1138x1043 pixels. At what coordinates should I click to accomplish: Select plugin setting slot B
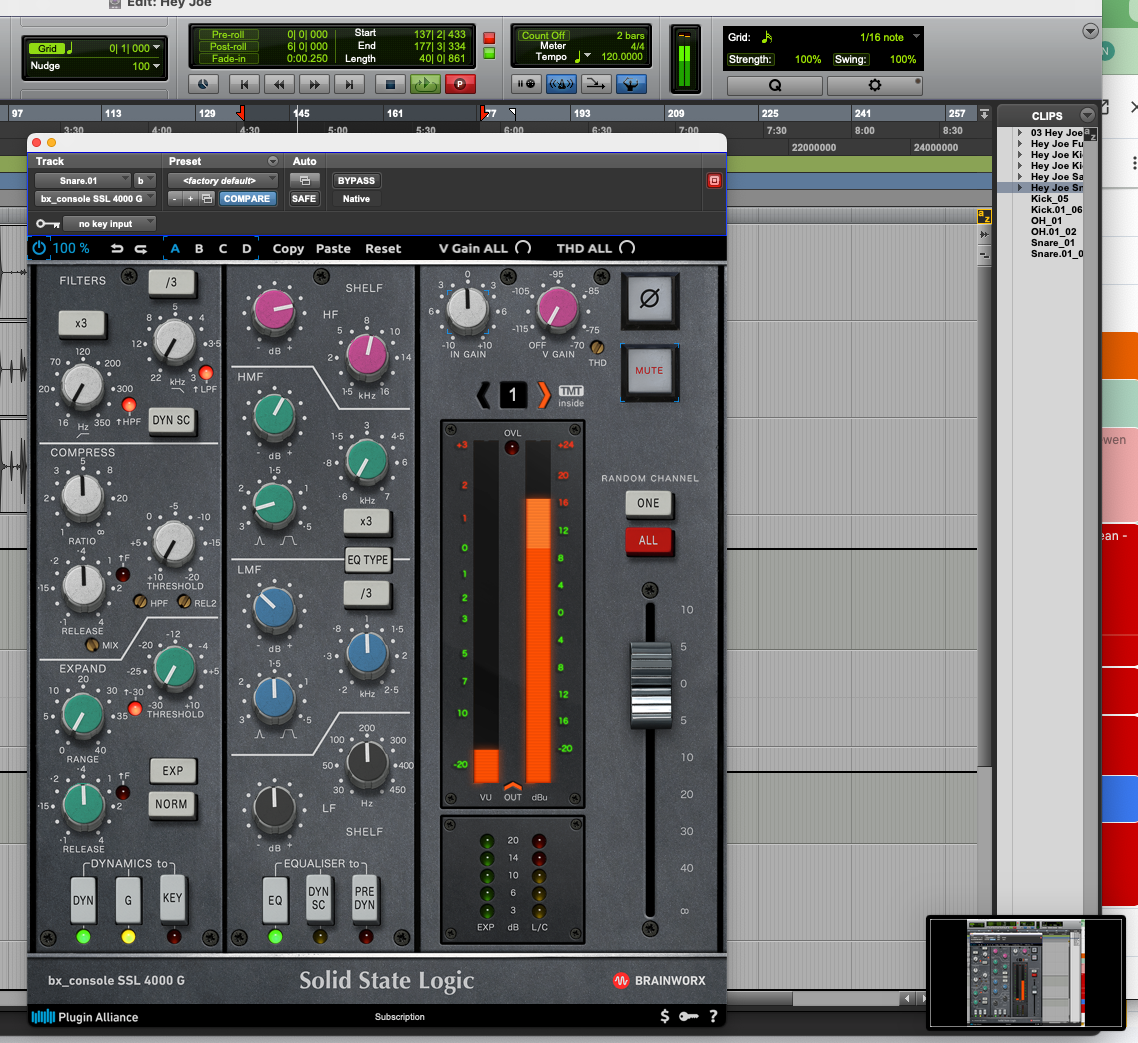click(199, 248)
